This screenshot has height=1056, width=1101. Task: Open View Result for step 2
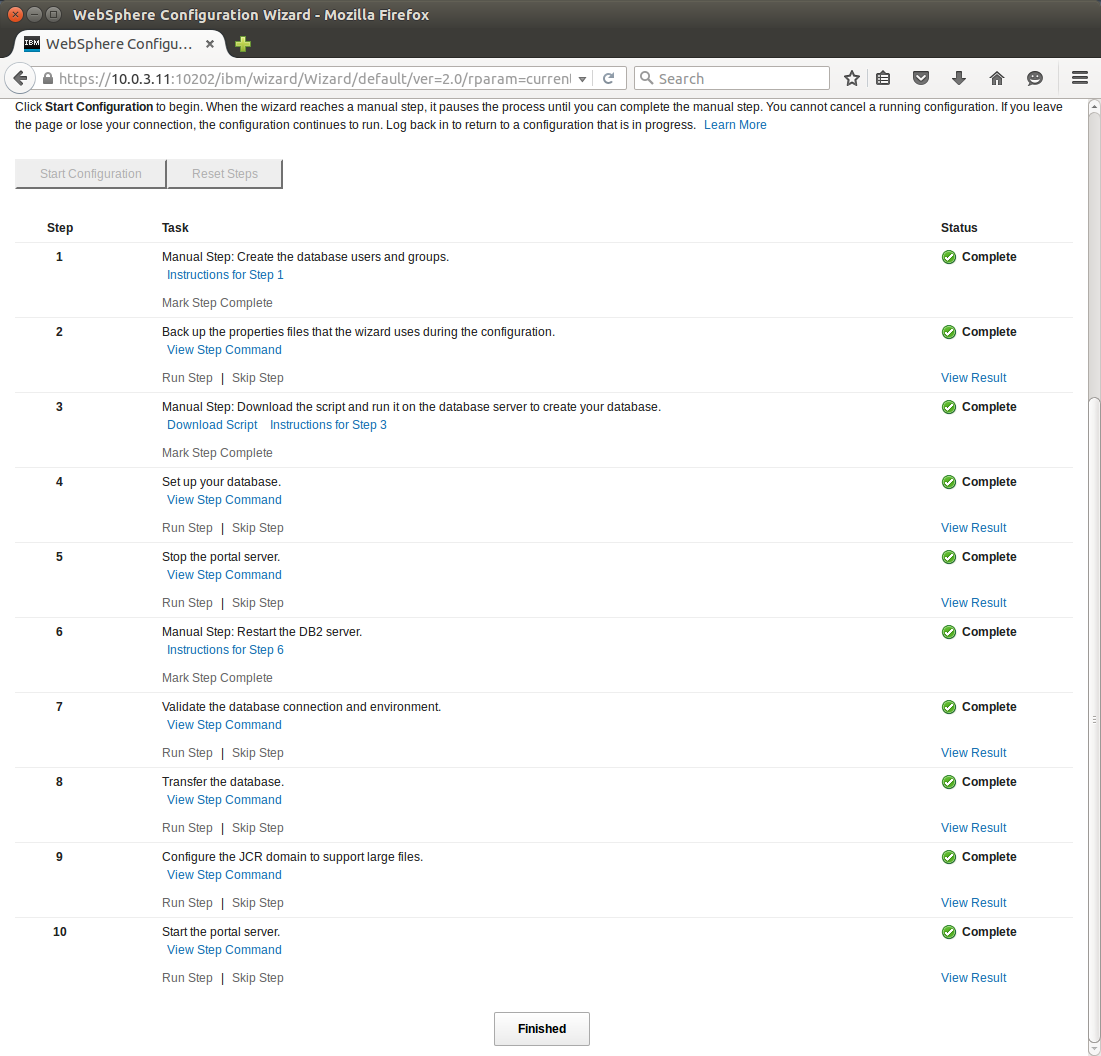click(x=973, y=378)
